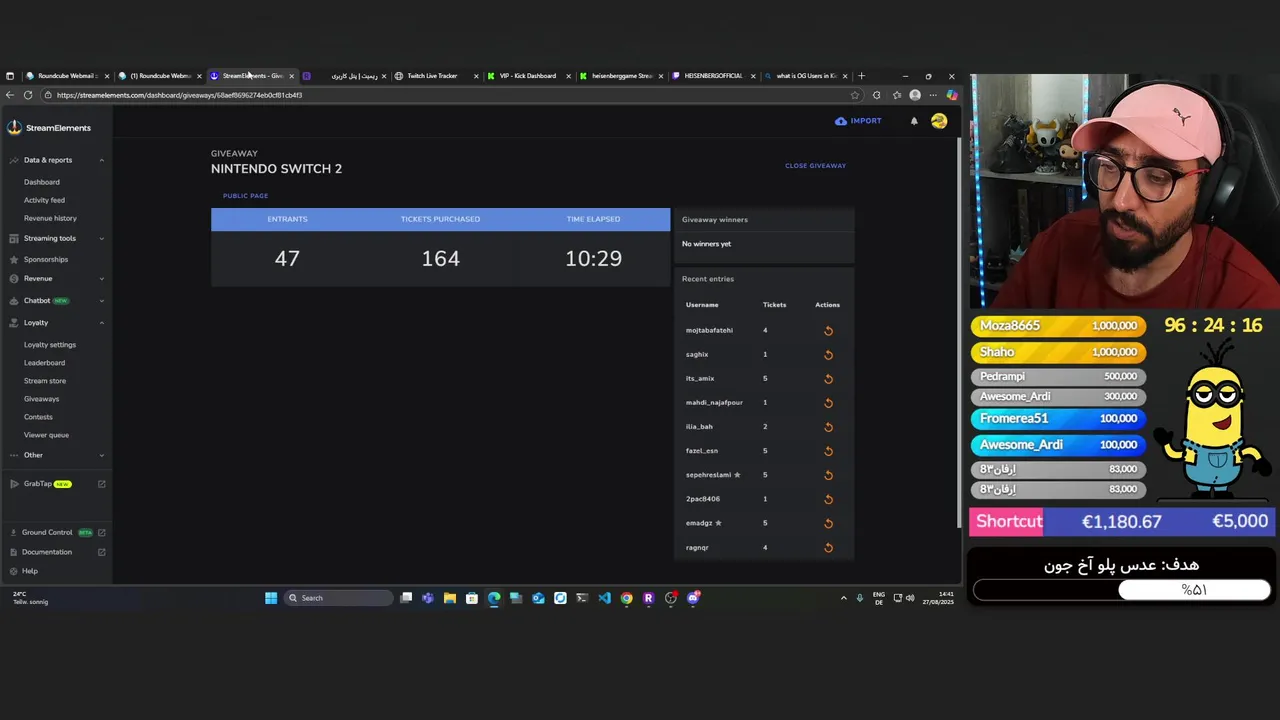Go to Dashboard in sidebar
The width and height of the screenshot is (1280, 720).
tap(42, 182)
